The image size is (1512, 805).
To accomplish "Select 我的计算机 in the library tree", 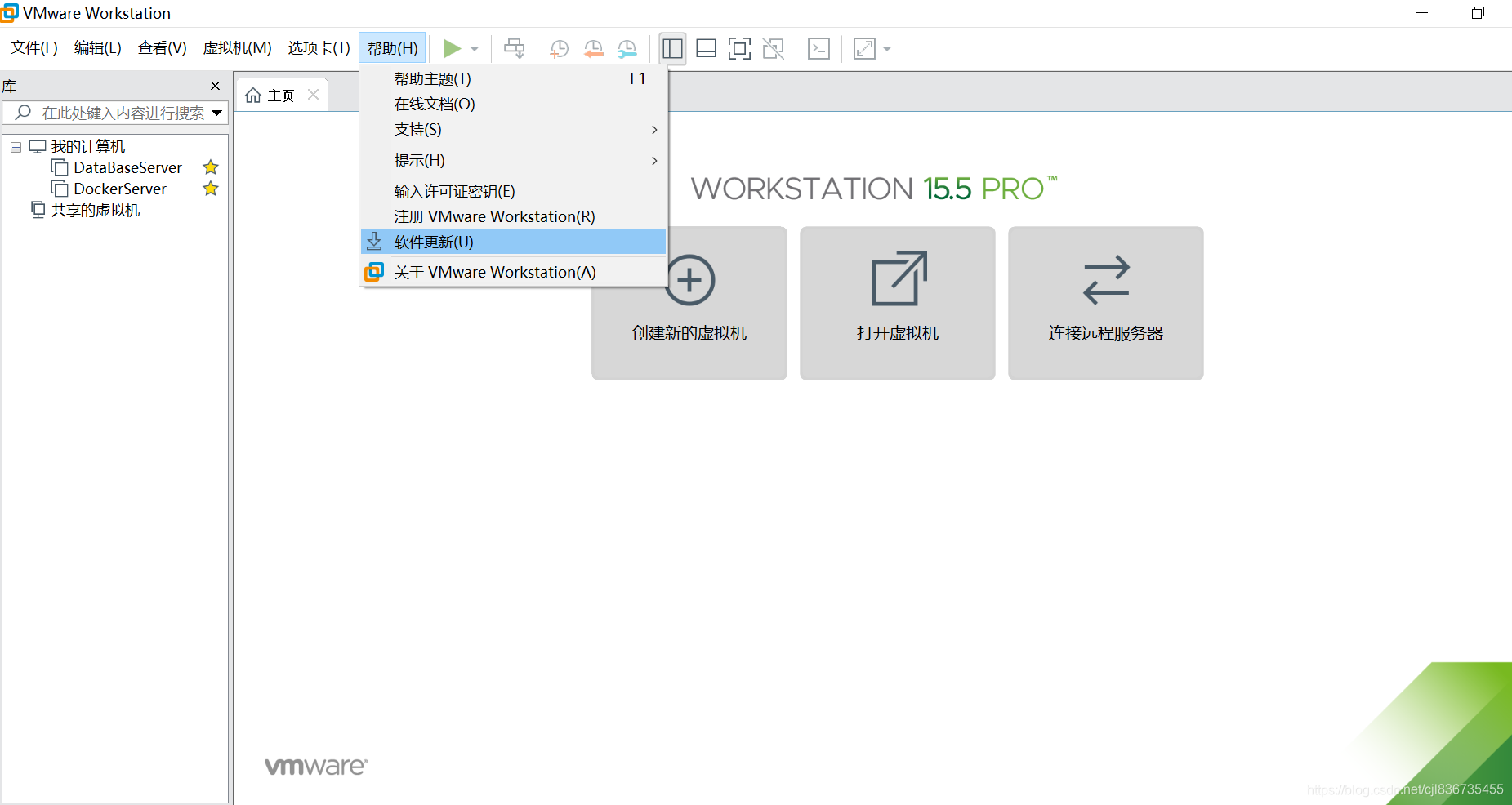I will tap(88, 146).
